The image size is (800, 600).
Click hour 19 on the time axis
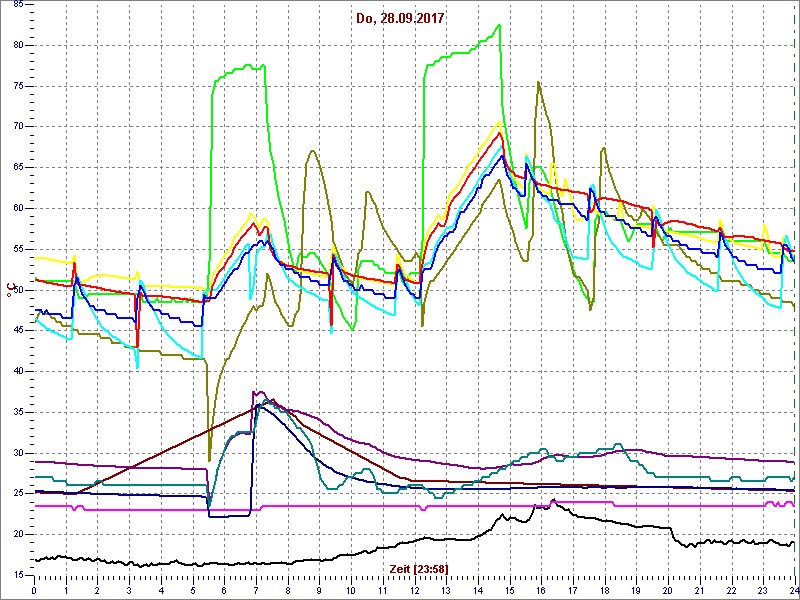(636, 590)
